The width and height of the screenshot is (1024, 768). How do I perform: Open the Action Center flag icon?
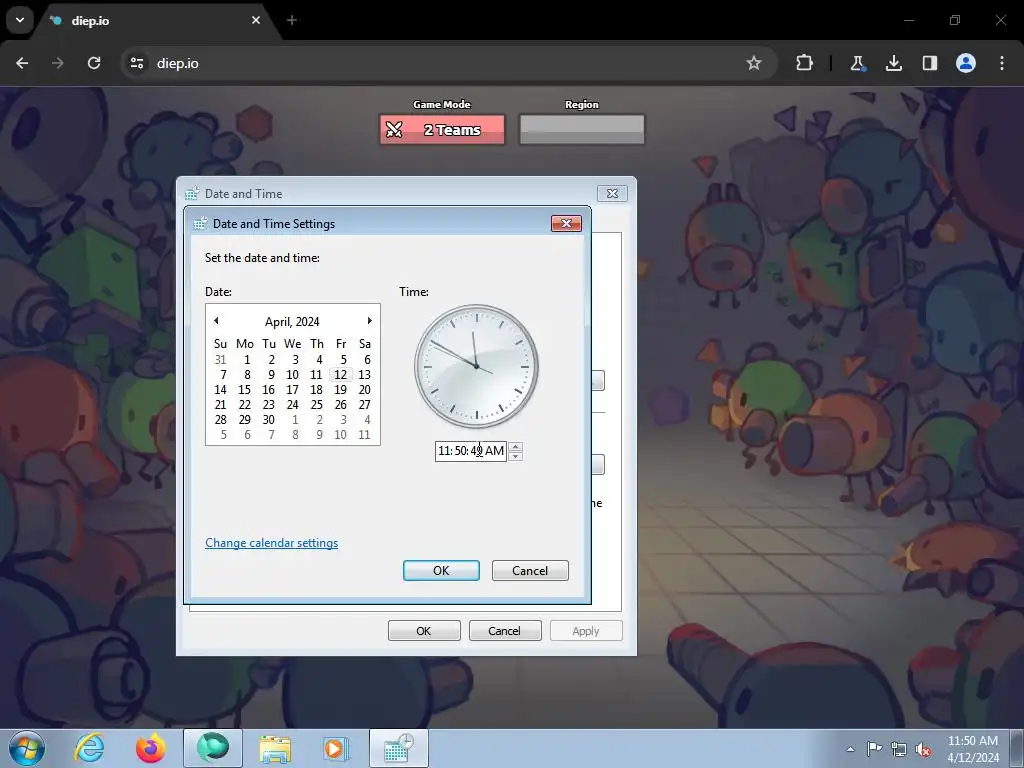[874, 749]
